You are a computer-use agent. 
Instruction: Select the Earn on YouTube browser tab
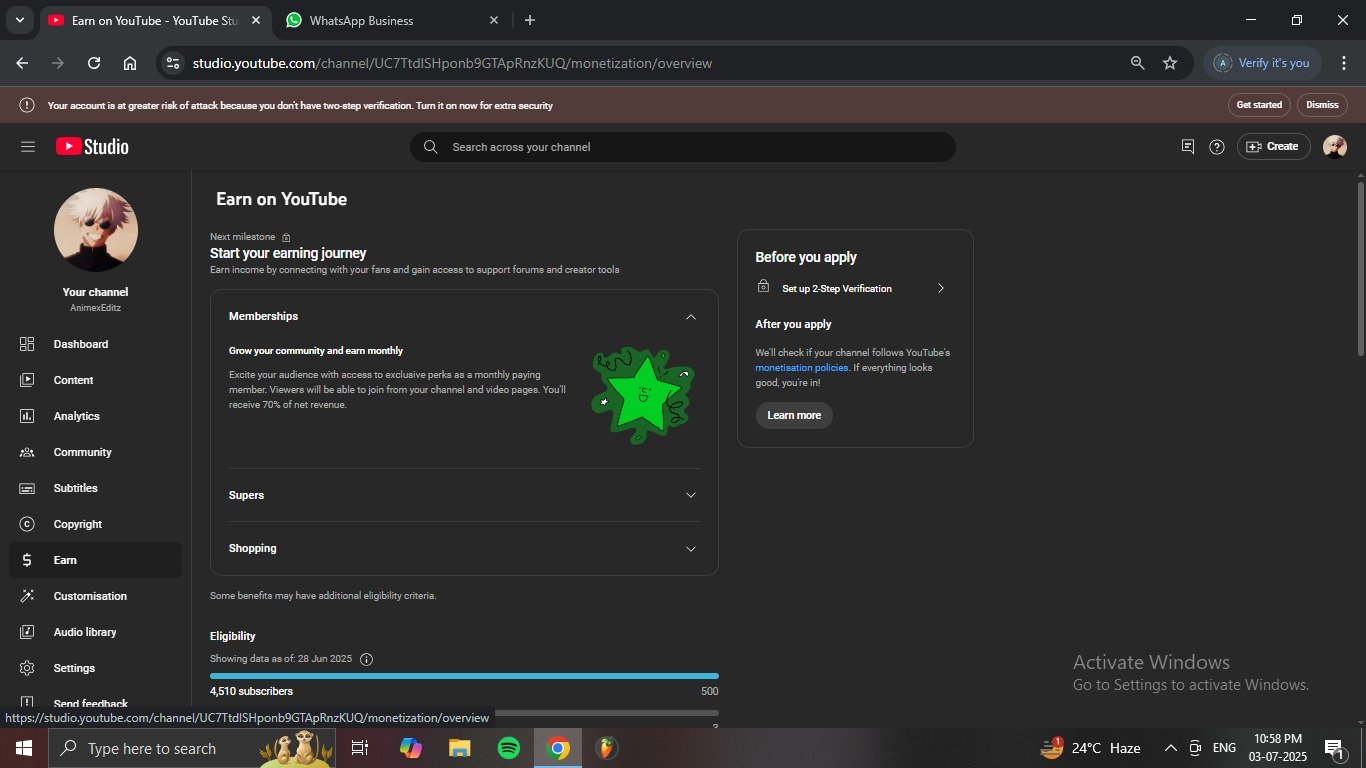pyautogui.click(x=155, y=20)
